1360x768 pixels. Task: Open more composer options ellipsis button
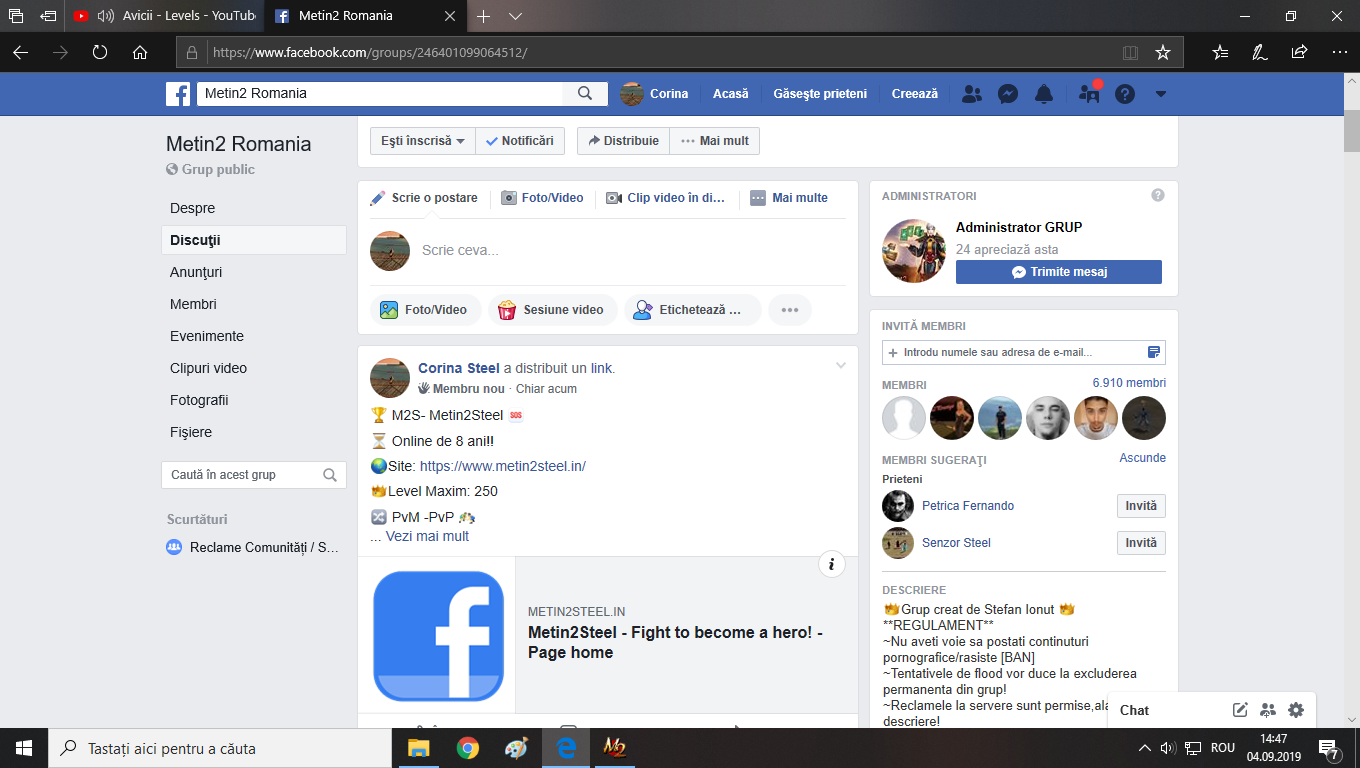pos(790,310)
